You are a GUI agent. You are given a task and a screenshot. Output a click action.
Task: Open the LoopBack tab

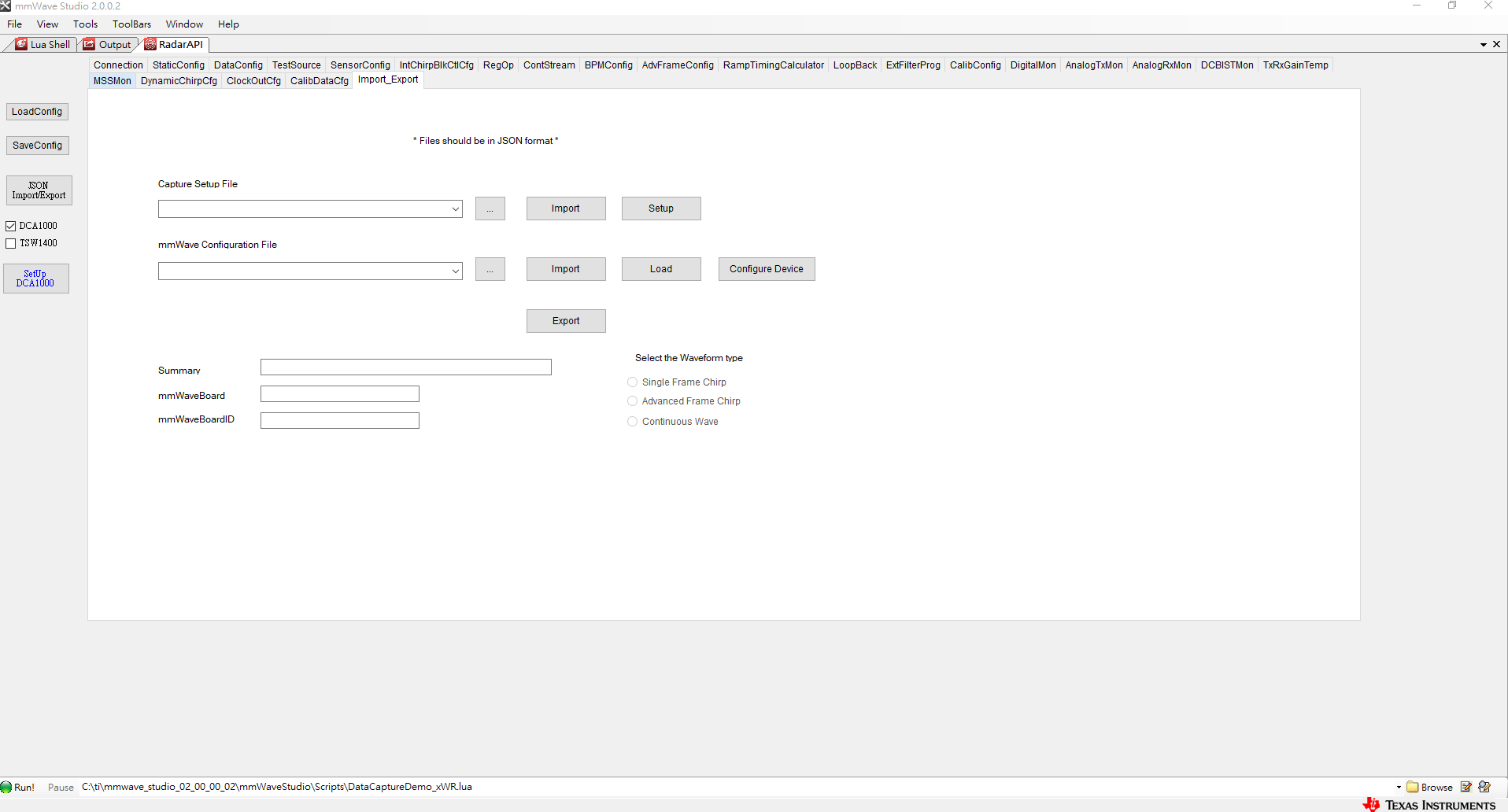[855, 65]
